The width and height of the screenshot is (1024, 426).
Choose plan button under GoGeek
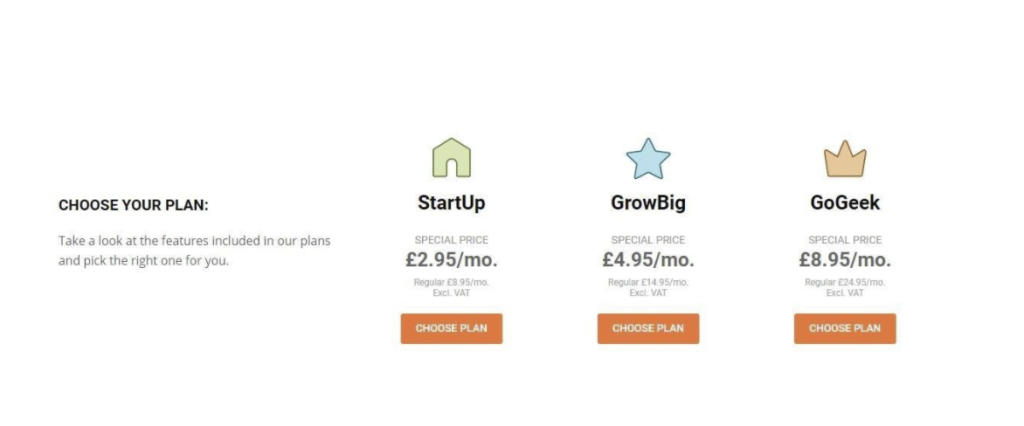[844, 329]
